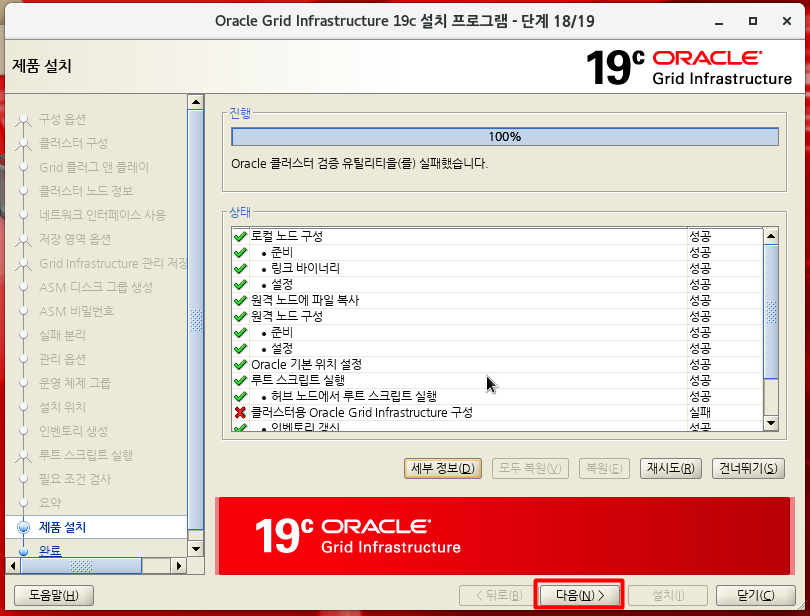Click status list scroll up arrow
The width and height of the screenshot is (810, 616).
[771, 236]
